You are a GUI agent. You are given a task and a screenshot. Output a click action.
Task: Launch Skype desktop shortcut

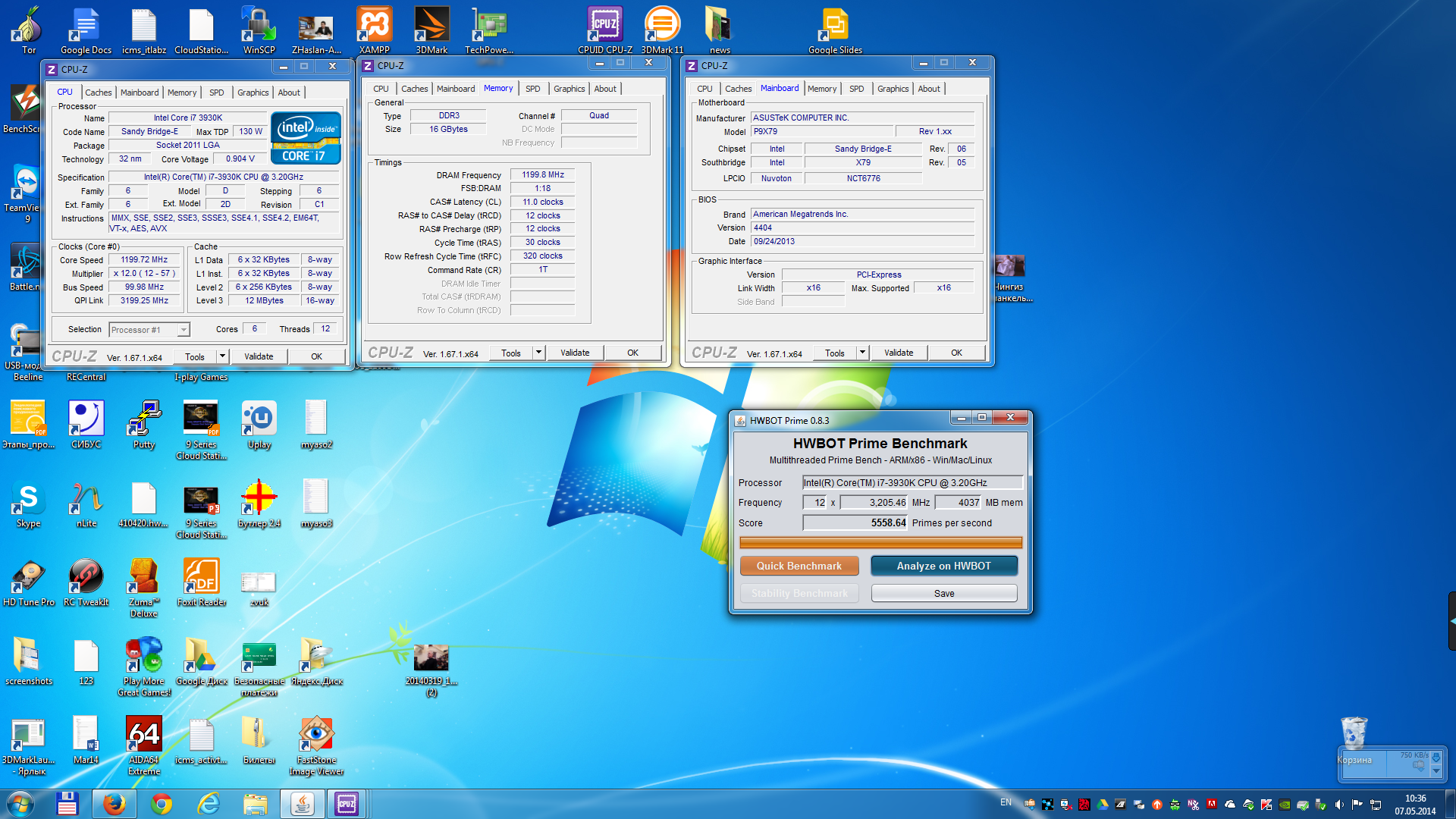click(28, 504)
